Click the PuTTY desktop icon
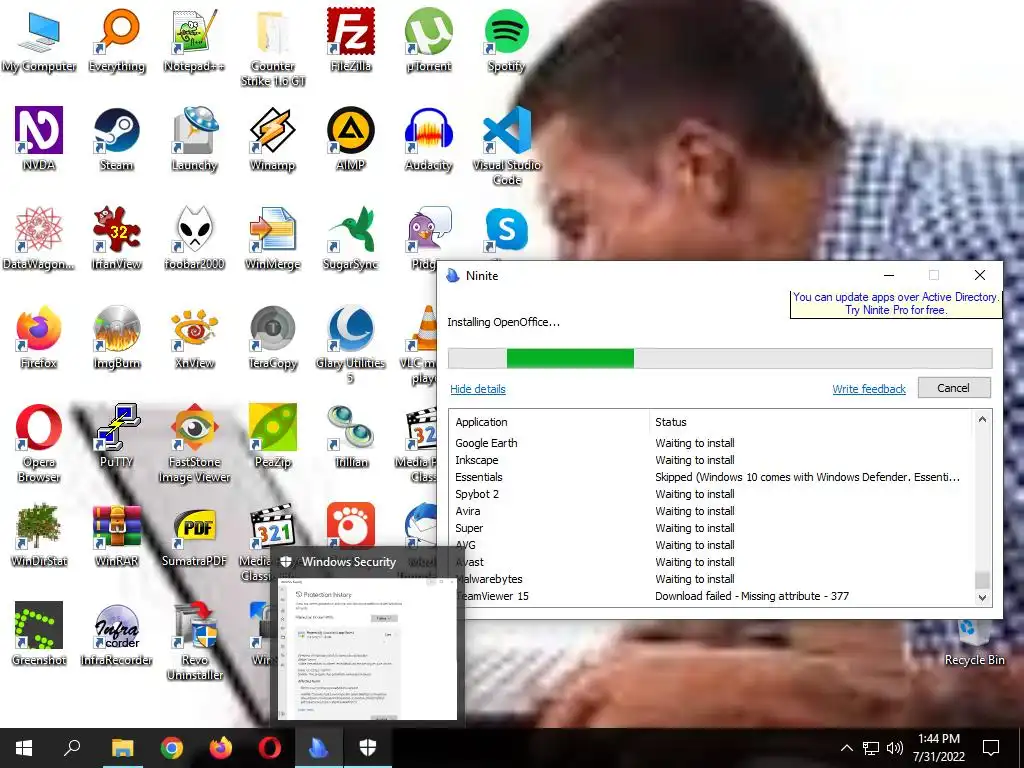Image resolution: width=1024 pixels, height=768 pixels. tap(117, 436)
